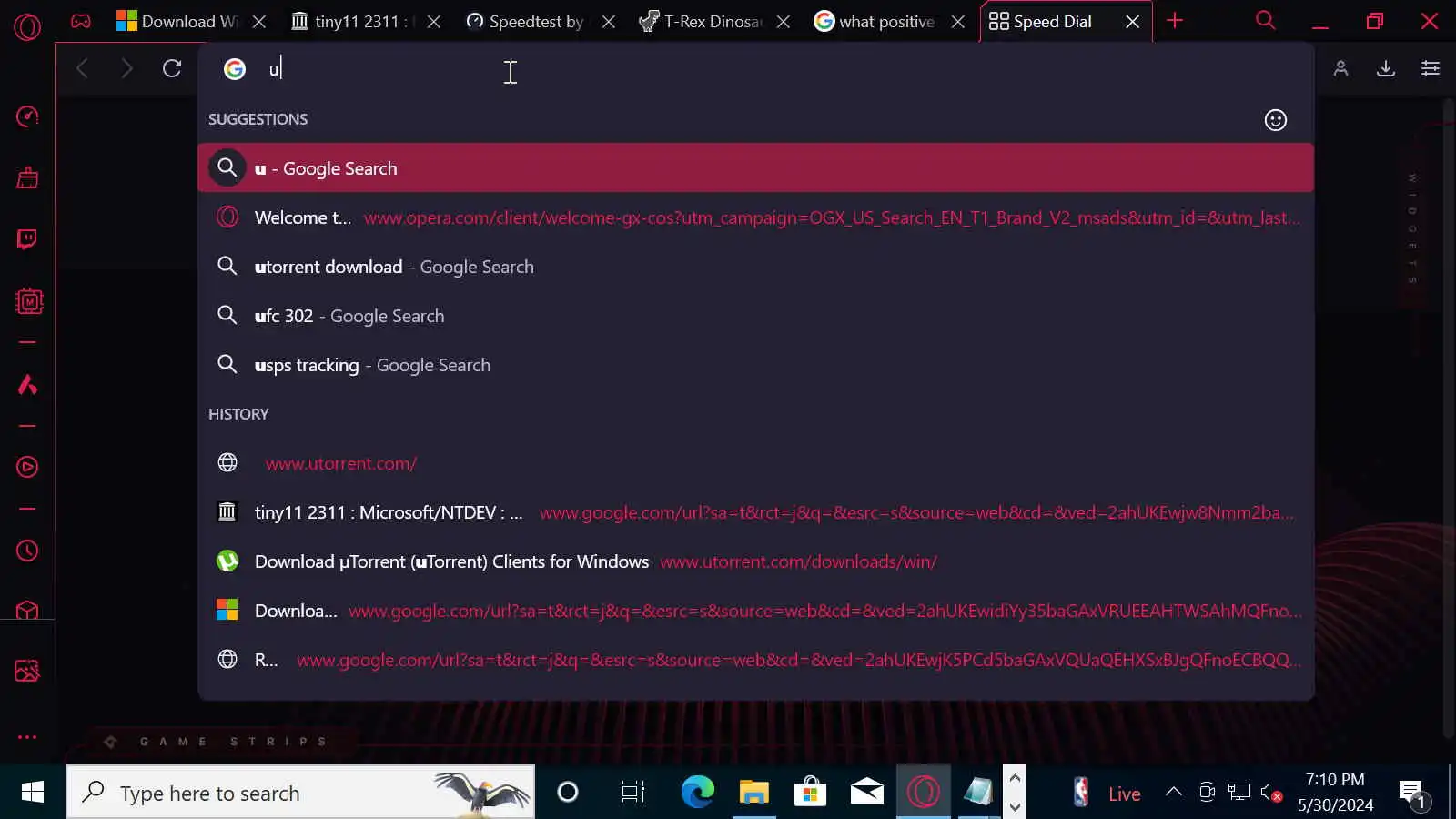Open the network icon in the system tray
The height and width of the screenshot is (819, 1456).
coord(1239,792)
